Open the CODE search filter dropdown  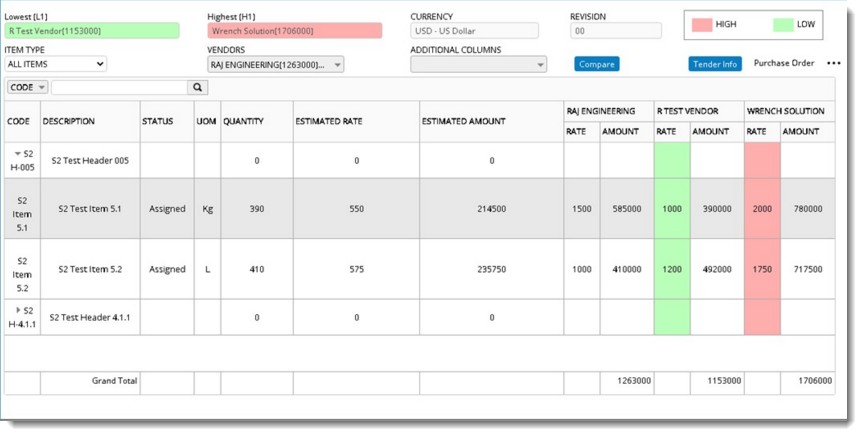pyautogui.click(x=27, y=88)
